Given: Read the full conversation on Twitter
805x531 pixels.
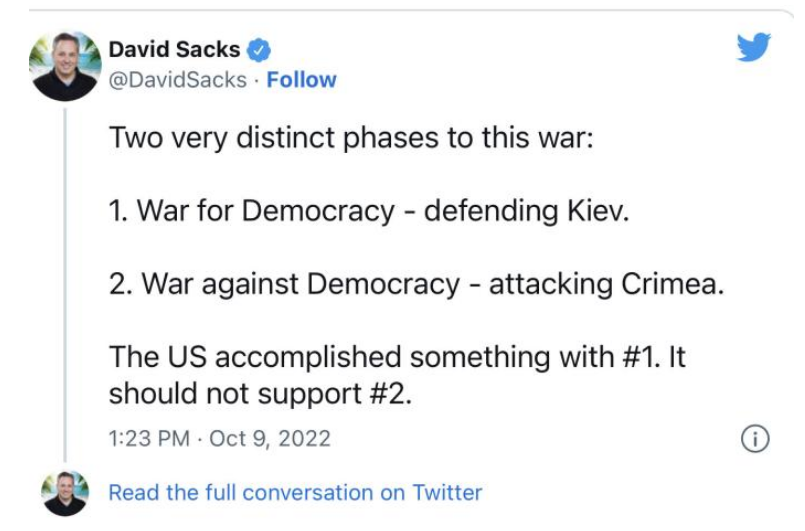Looking at the screenshot, I should pyautogui.click(x=295, y=492).
